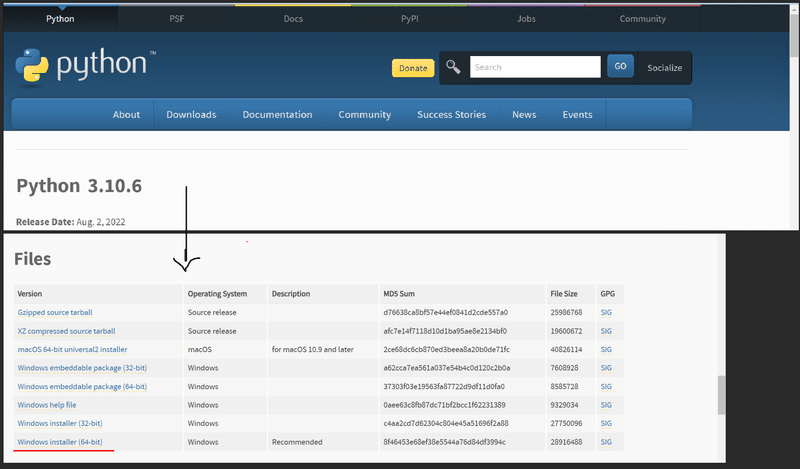
Task: Click the file size 28916488
Action: [566, 442]
